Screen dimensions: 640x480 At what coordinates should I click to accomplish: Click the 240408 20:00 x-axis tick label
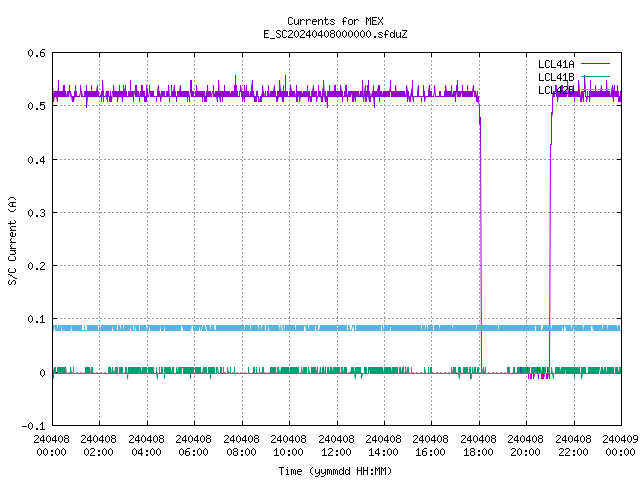point(525,445)
